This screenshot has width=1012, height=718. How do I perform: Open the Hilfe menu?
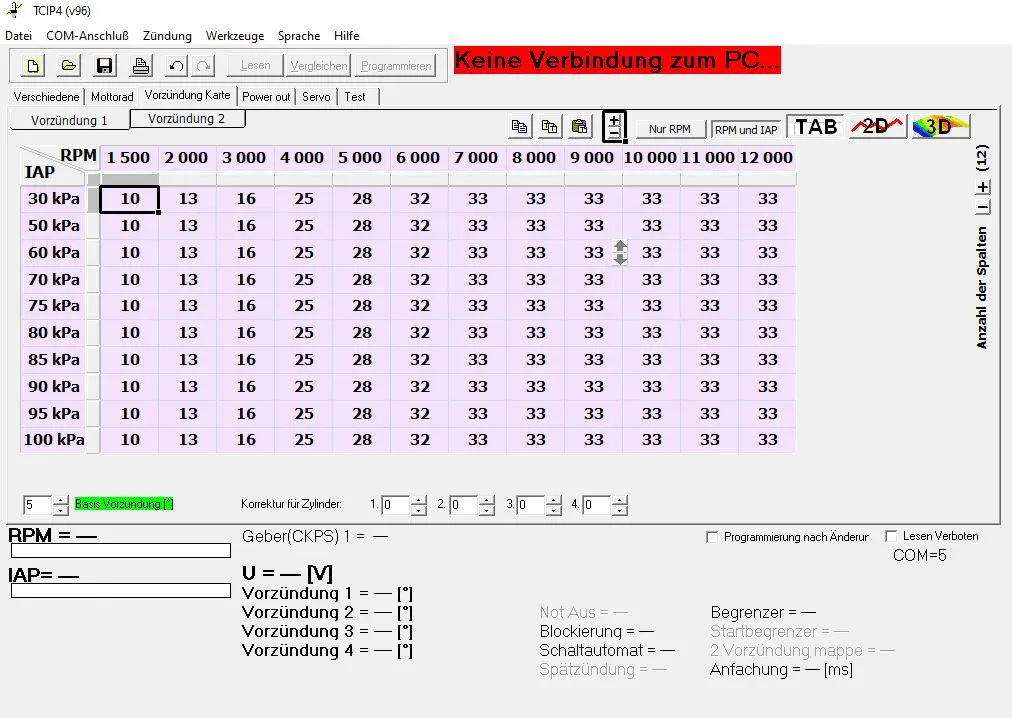click(x=347, y=36)
